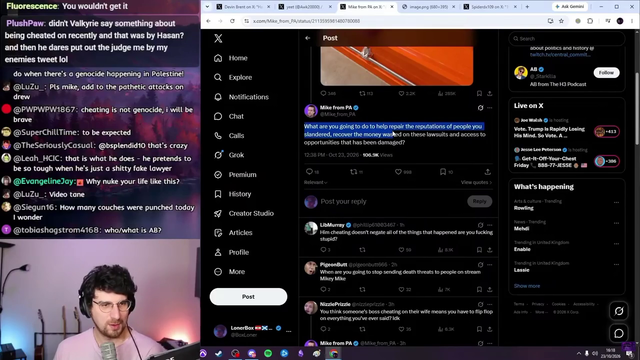Open Rowling trending topic

524,208
